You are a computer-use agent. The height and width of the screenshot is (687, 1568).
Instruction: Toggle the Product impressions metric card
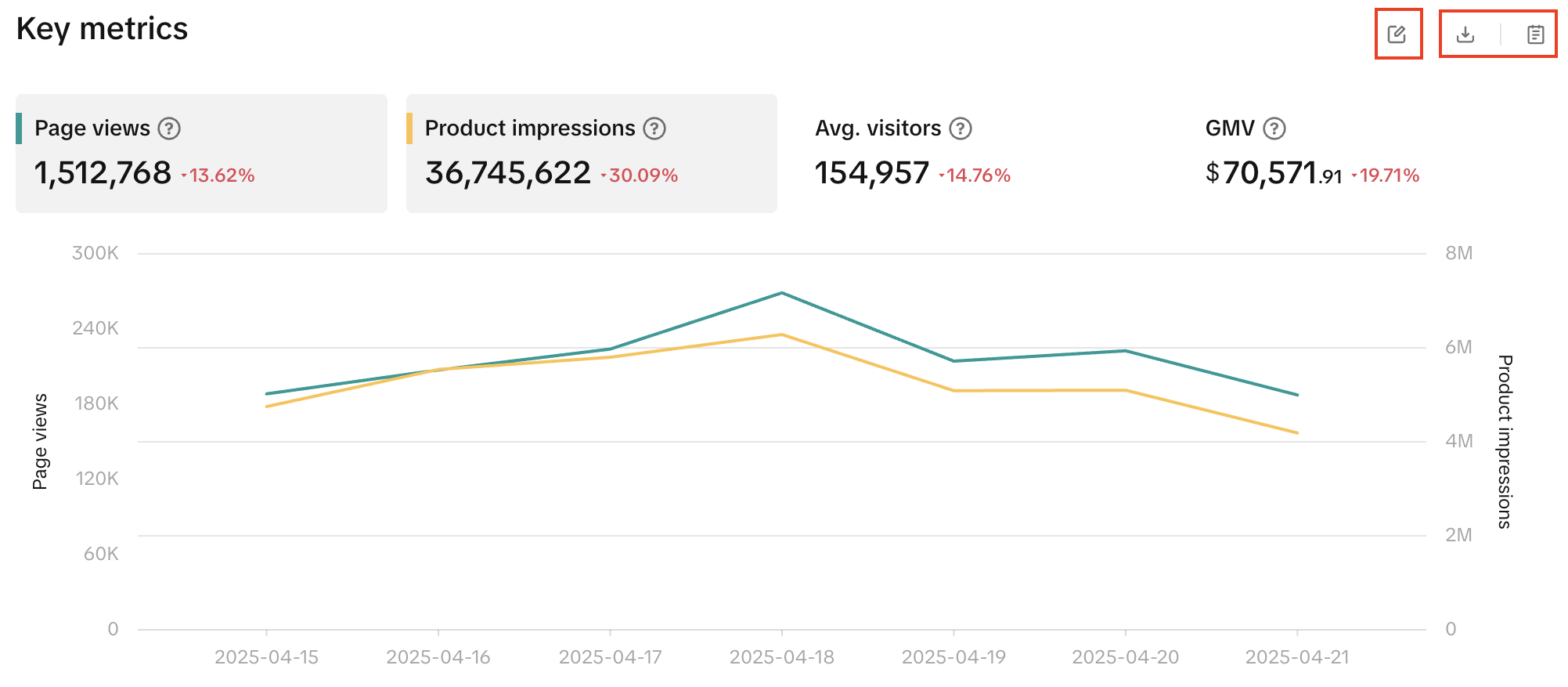591,154
